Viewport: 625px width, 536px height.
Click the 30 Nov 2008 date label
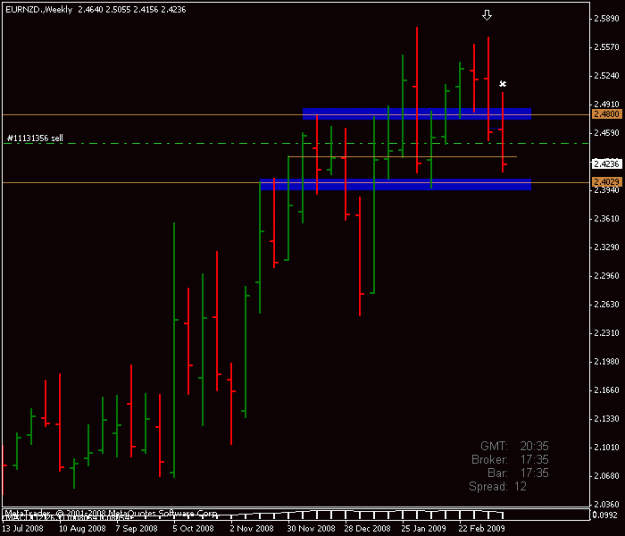(311, 529)
